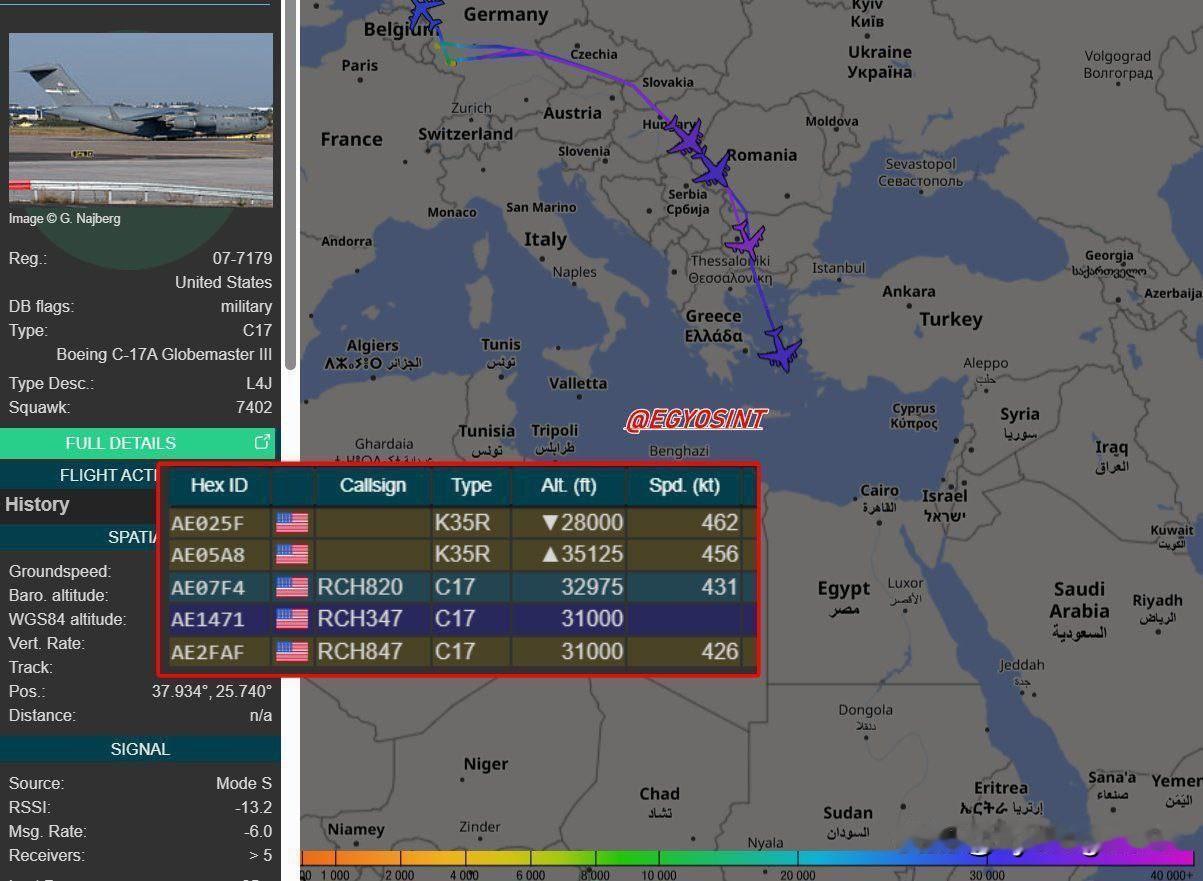
Task: Click the United States country text
Action: point(223,282)
